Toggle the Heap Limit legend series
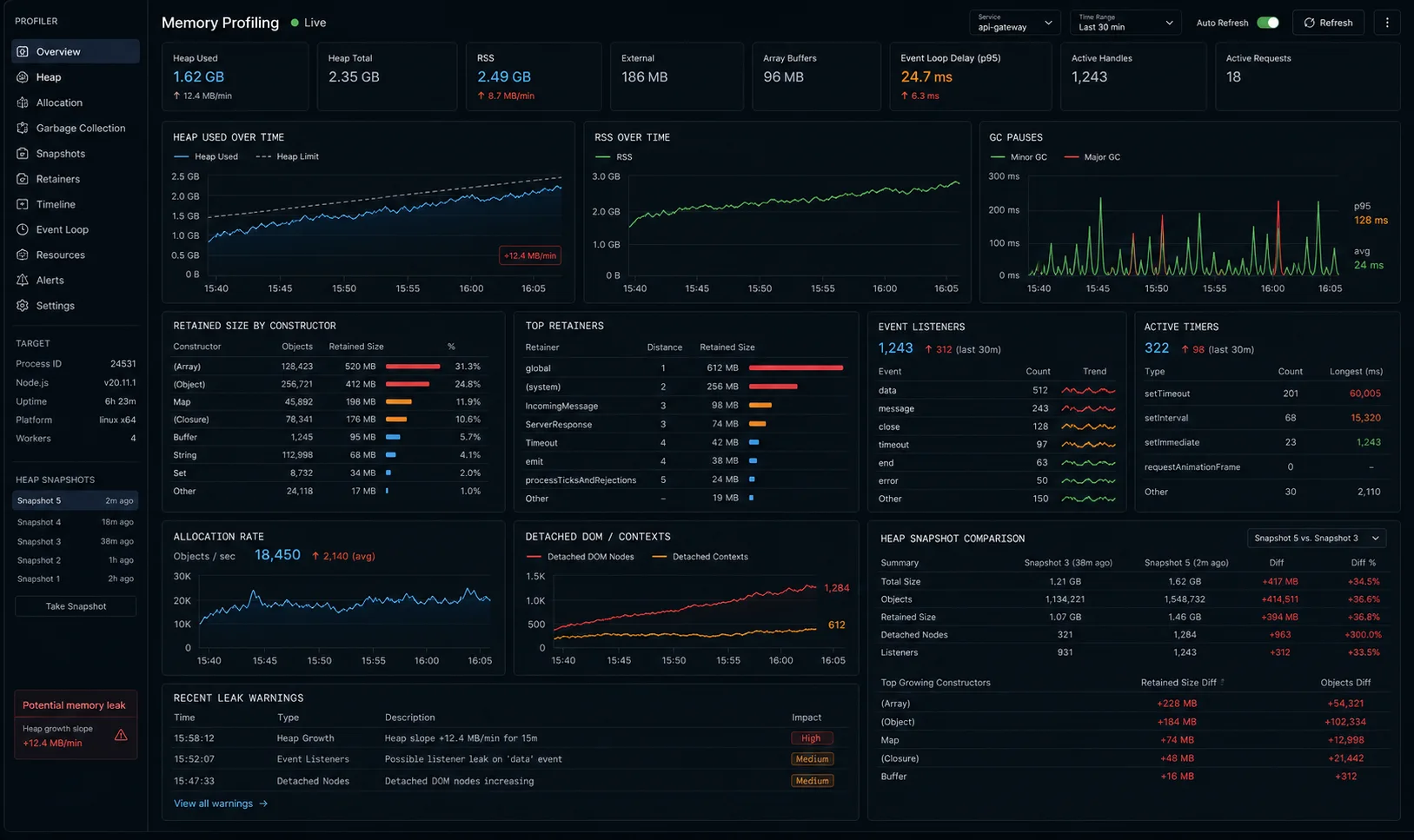Screen dimensions: 1414x840 (288, 156)
